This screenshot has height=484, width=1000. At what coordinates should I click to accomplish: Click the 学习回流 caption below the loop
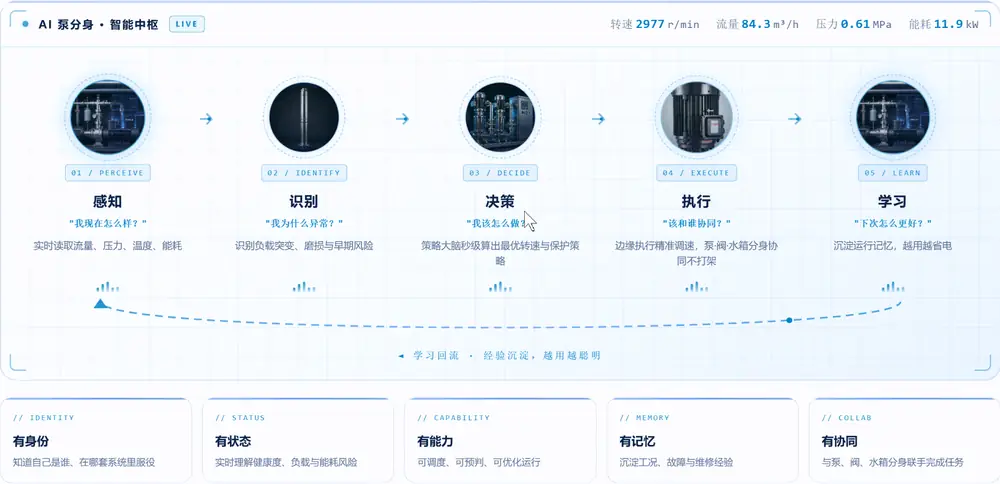499,355
